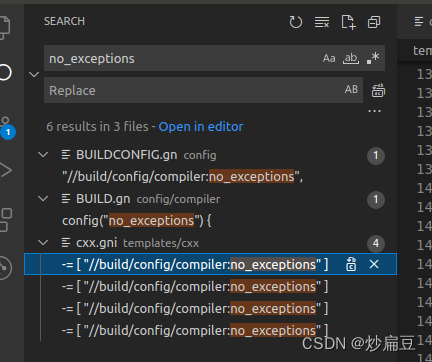Replace the highlighted cxx.gni match
Screen dimensions: 432x362
[x=351, y=264]
